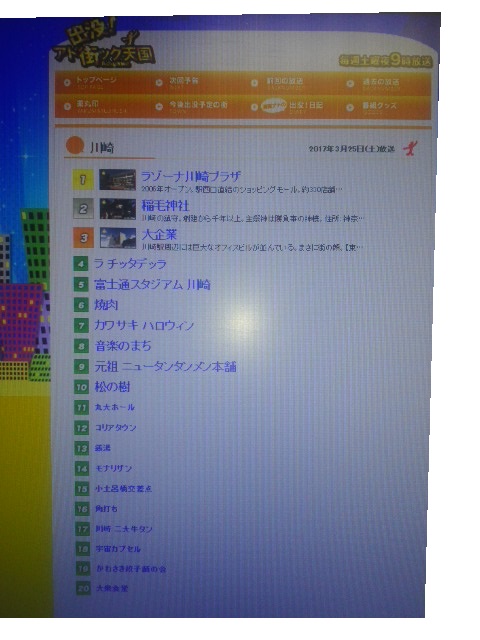Open the 前回の放送 navigation item
The height and width of the screenshot is (640, 480).
tap(284, 82)
